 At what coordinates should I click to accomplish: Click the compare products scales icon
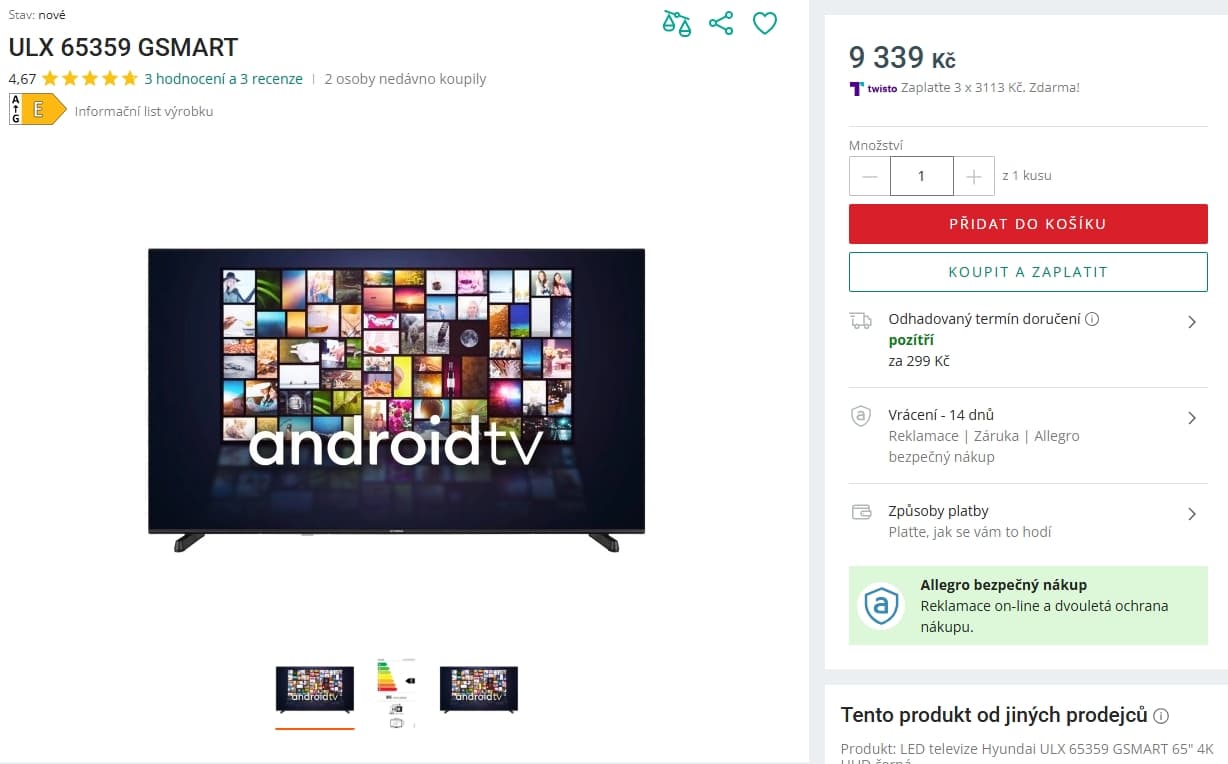(x=677, y=23)
